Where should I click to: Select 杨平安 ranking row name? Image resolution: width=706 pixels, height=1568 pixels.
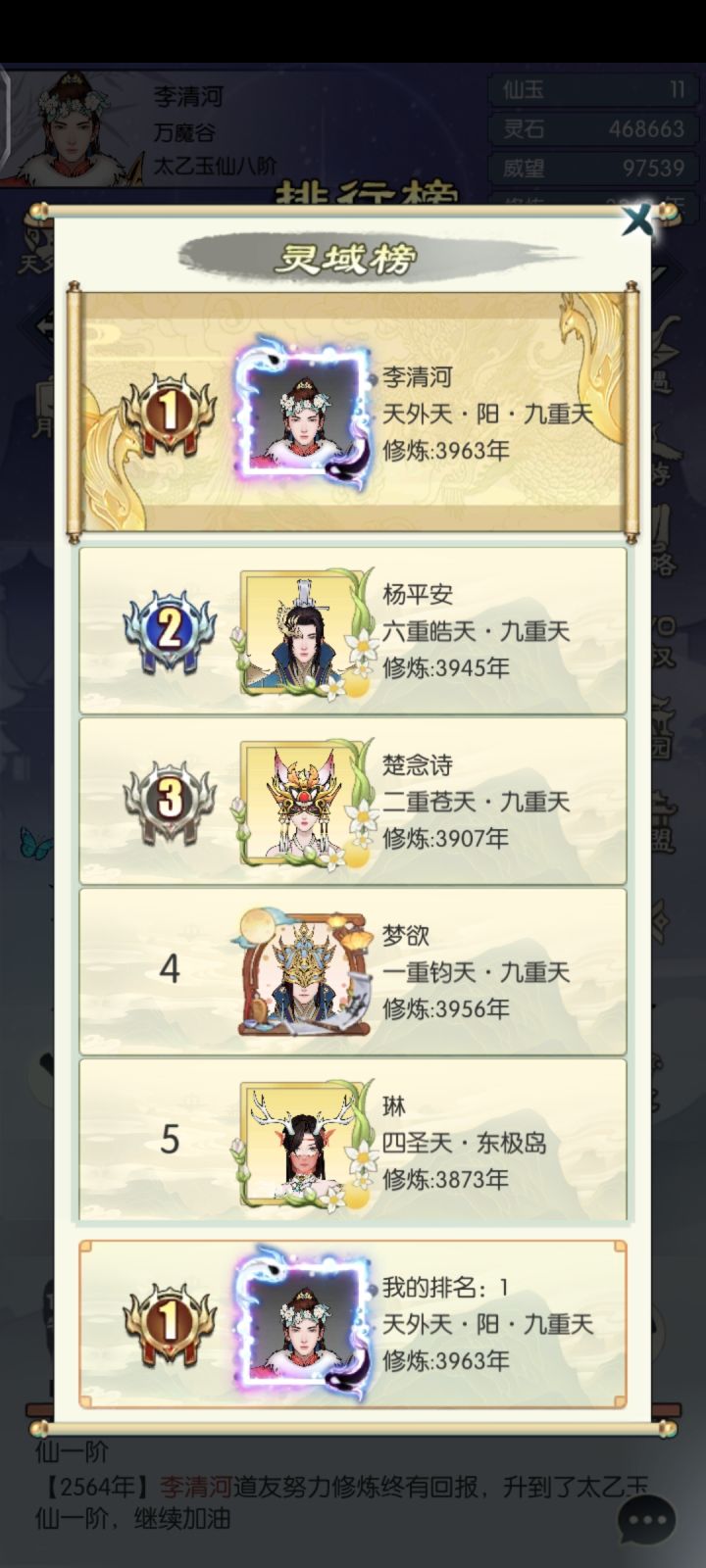pos(418,595)
